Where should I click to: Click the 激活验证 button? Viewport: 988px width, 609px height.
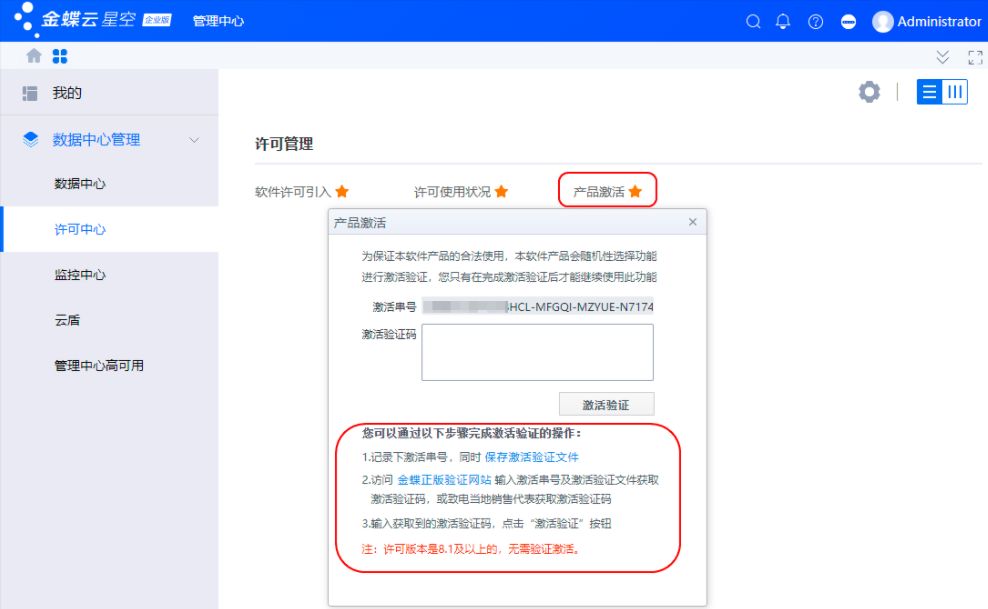coord(606,404)
